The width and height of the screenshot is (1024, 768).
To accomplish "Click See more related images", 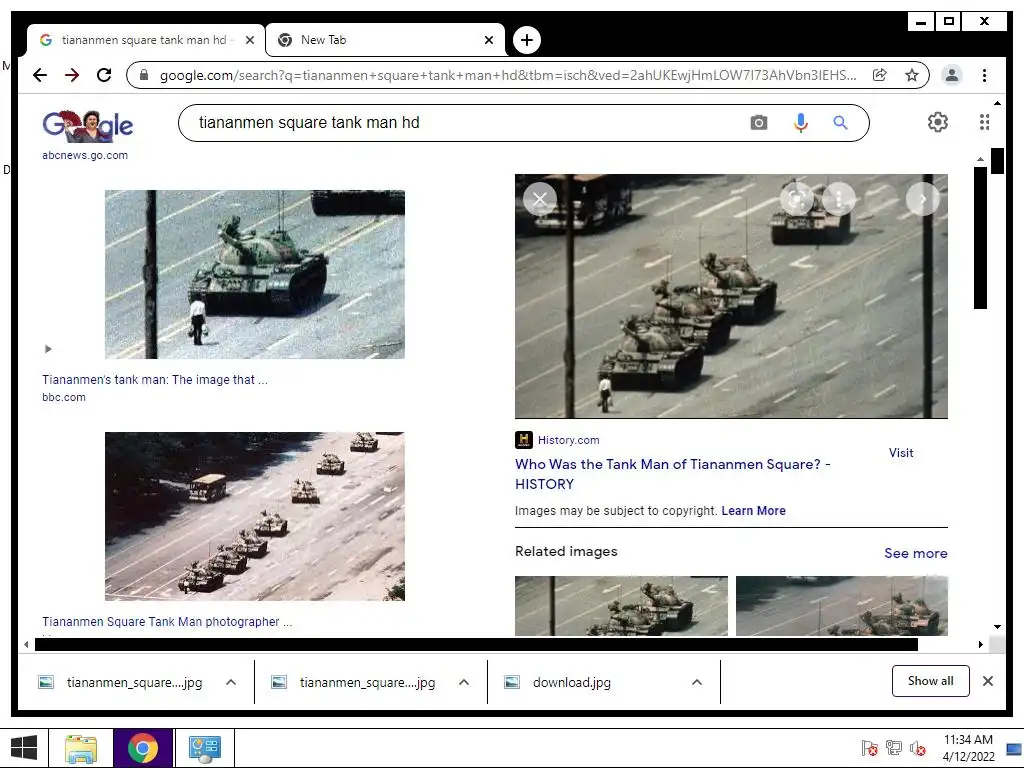I will tap(916, 553).
